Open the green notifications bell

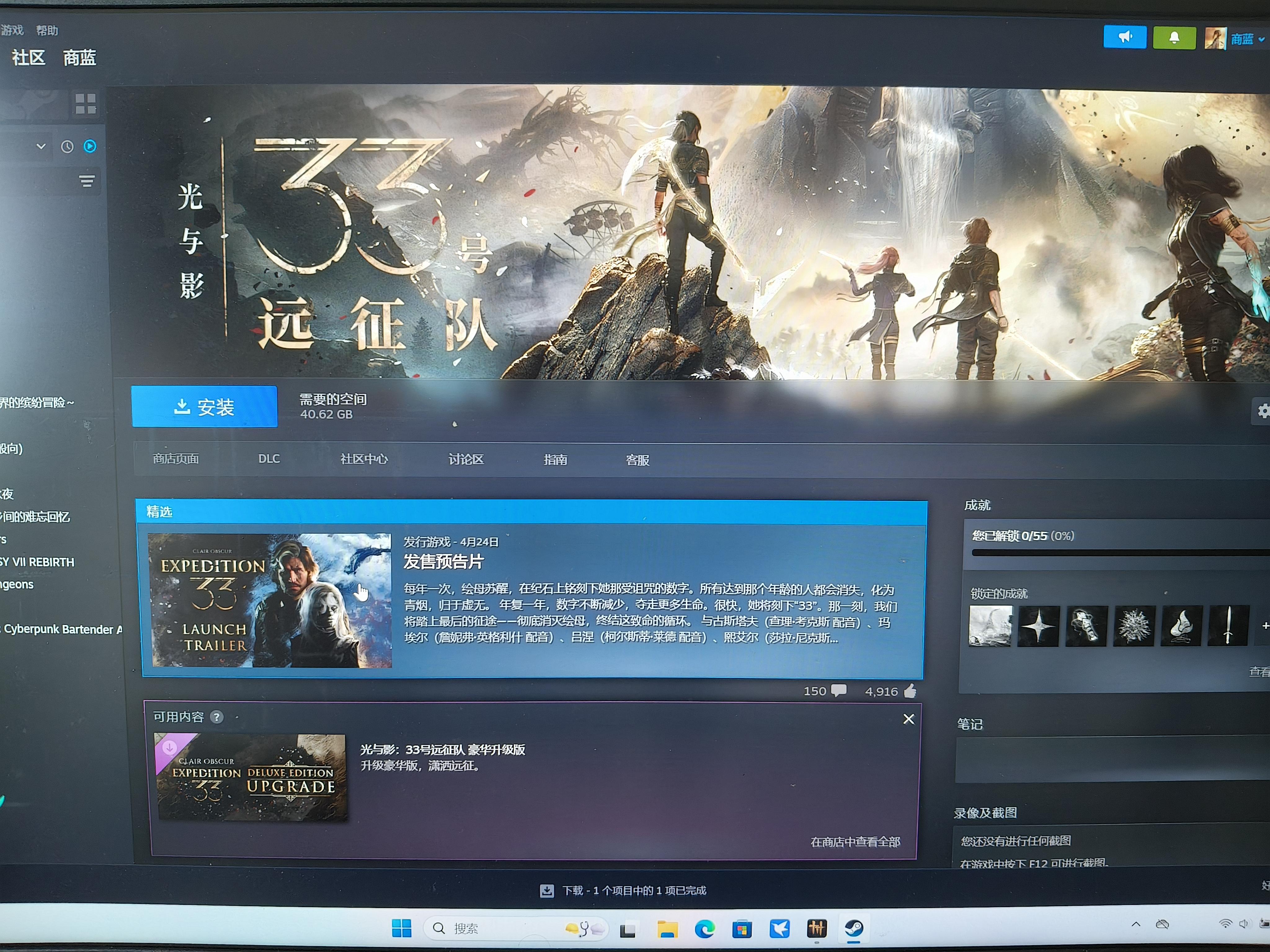[1175, 38]
